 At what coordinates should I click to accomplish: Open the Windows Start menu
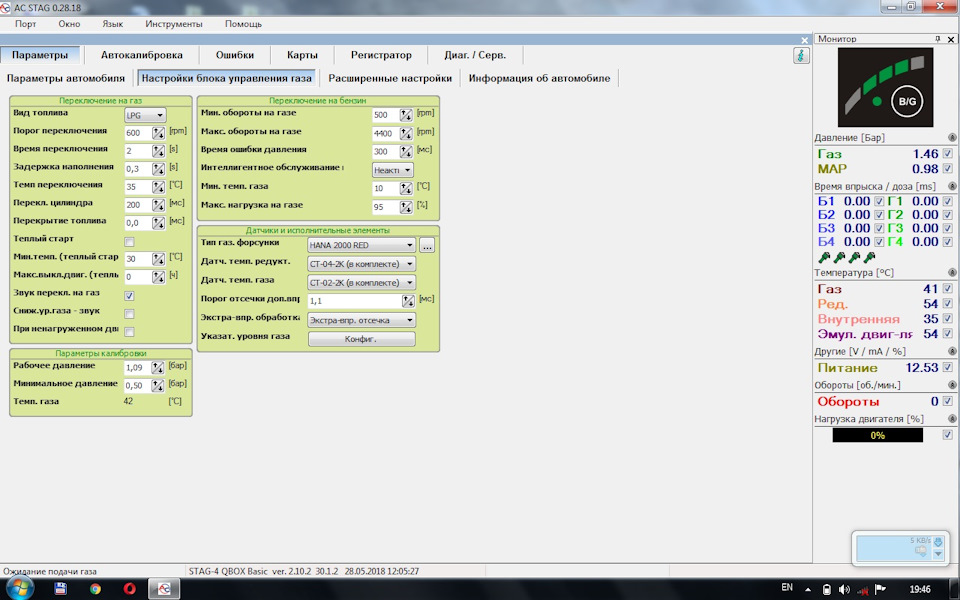[x=18, y=588]
